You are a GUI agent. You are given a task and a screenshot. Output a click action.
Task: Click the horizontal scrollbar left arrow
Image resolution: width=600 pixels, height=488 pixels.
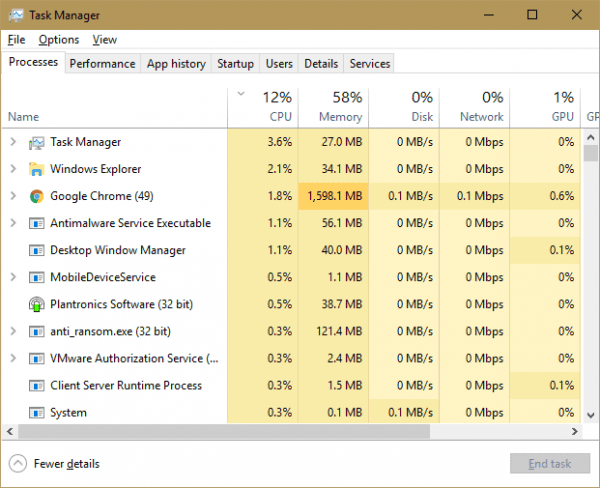[x=10, y=432]
